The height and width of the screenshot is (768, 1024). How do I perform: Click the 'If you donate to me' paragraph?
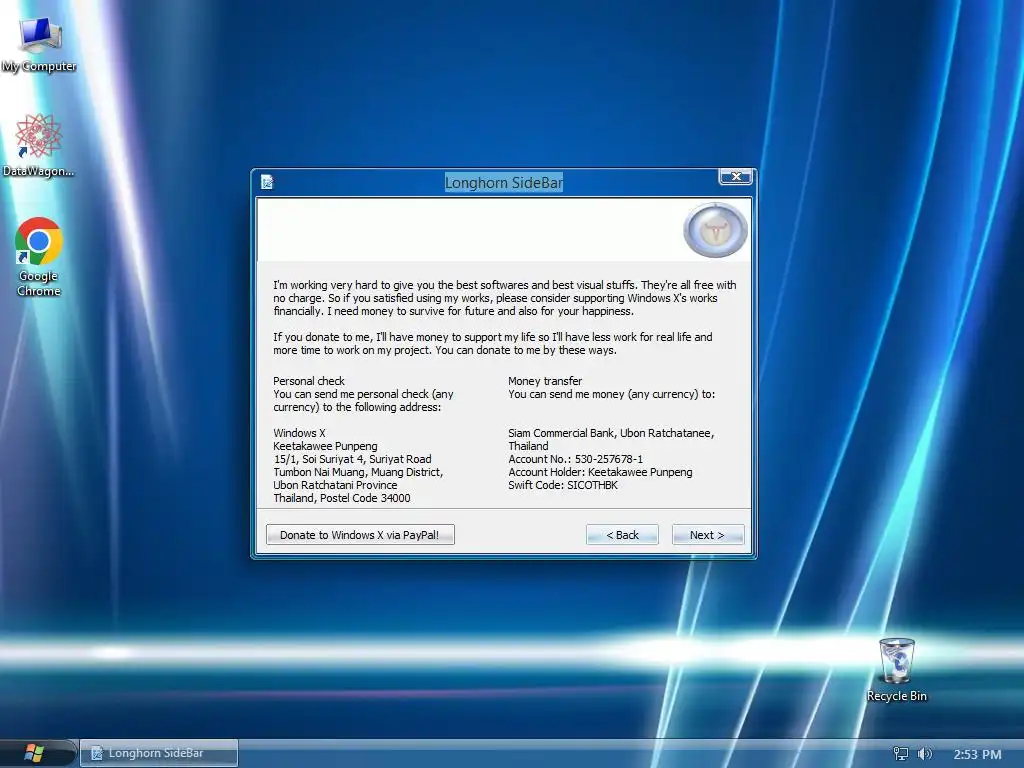(492, 344)
